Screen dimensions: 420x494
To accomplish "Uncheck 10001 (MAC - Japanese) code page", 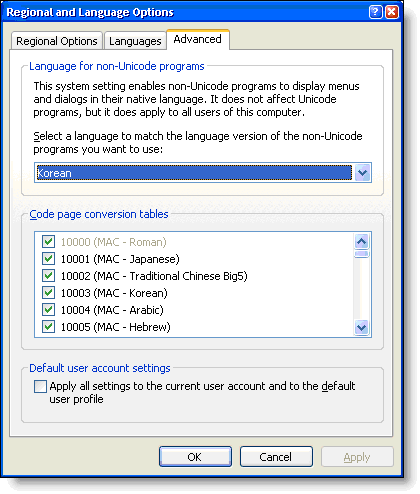I will [x=49, y=258].
